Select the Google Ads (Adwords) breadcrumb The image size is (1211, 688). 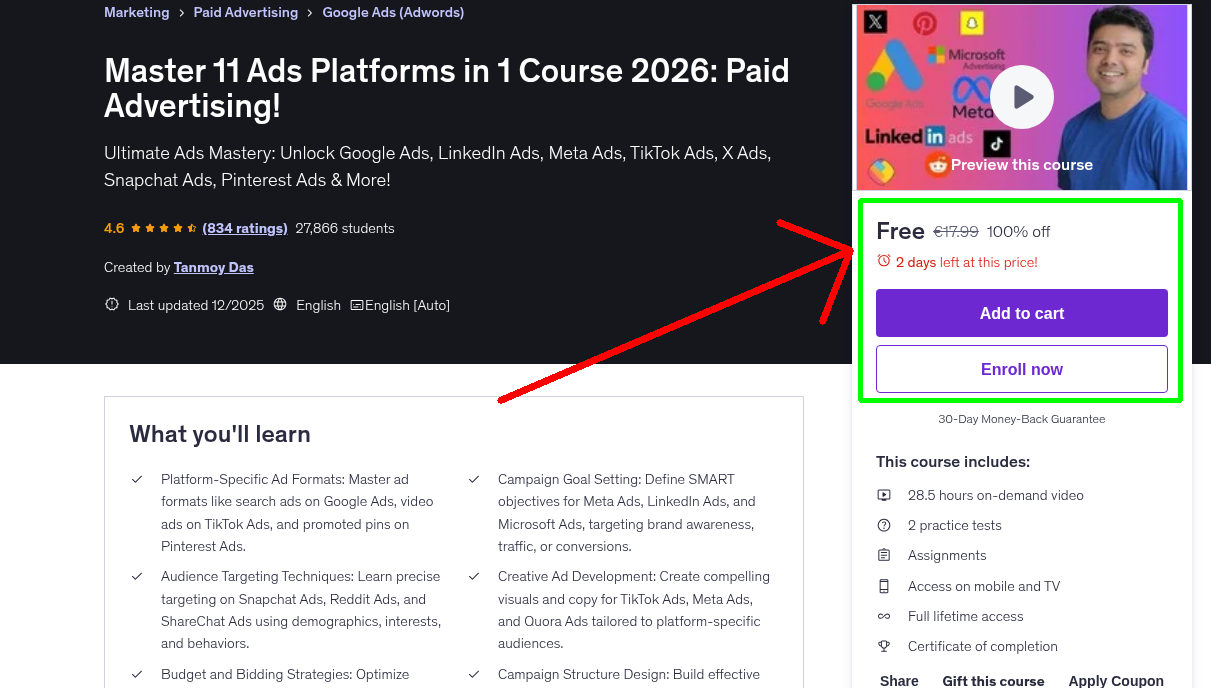[x=392, y=12]
